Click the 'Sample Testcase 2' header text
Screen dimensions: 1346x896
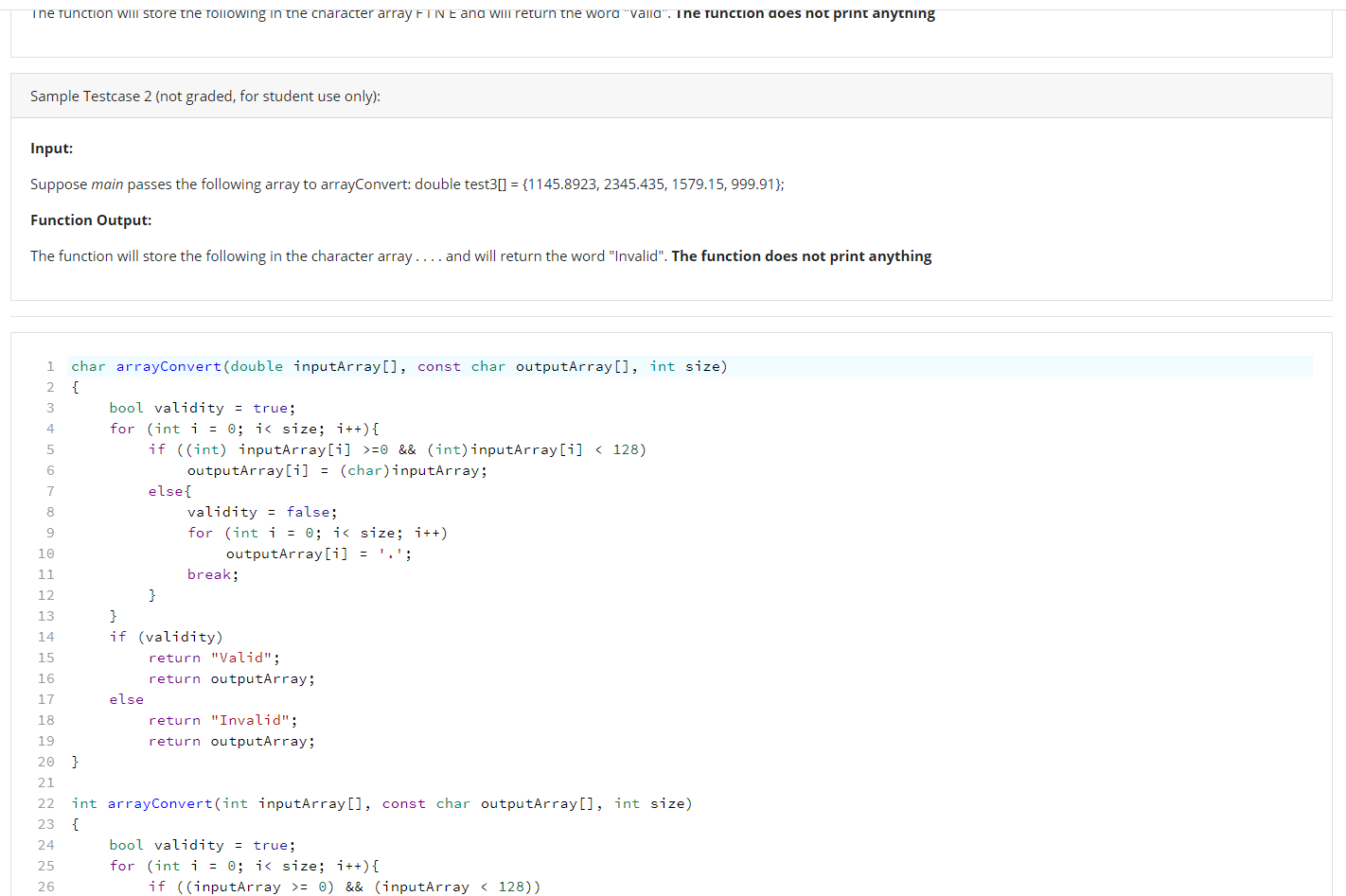coord(205,97)
